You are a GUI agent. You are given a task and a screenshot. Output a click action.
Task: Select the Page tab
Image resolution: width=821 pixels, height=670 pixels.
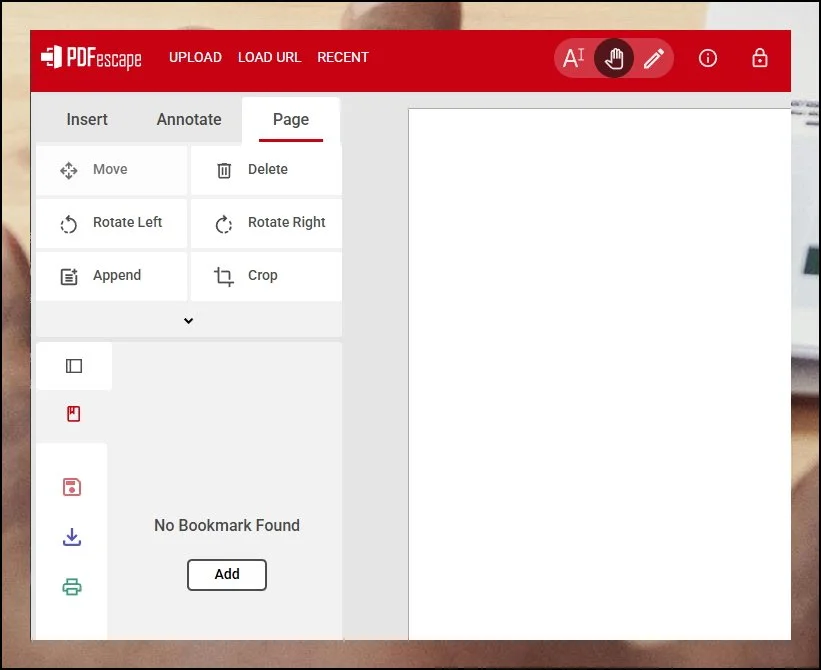(x=291, y=119)
